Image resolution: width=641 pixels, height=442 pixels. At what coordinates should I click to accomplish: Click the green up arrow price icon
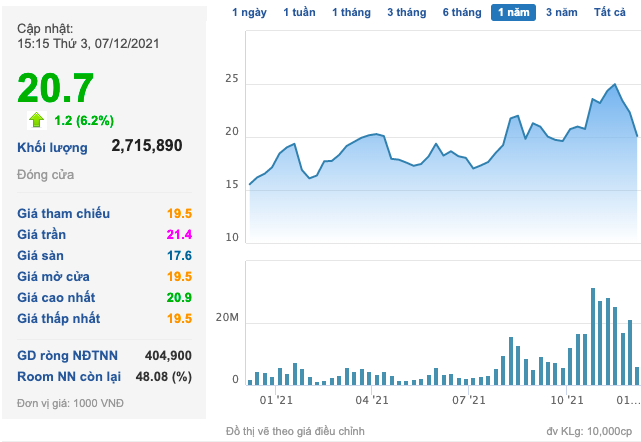tap(36, 120)
